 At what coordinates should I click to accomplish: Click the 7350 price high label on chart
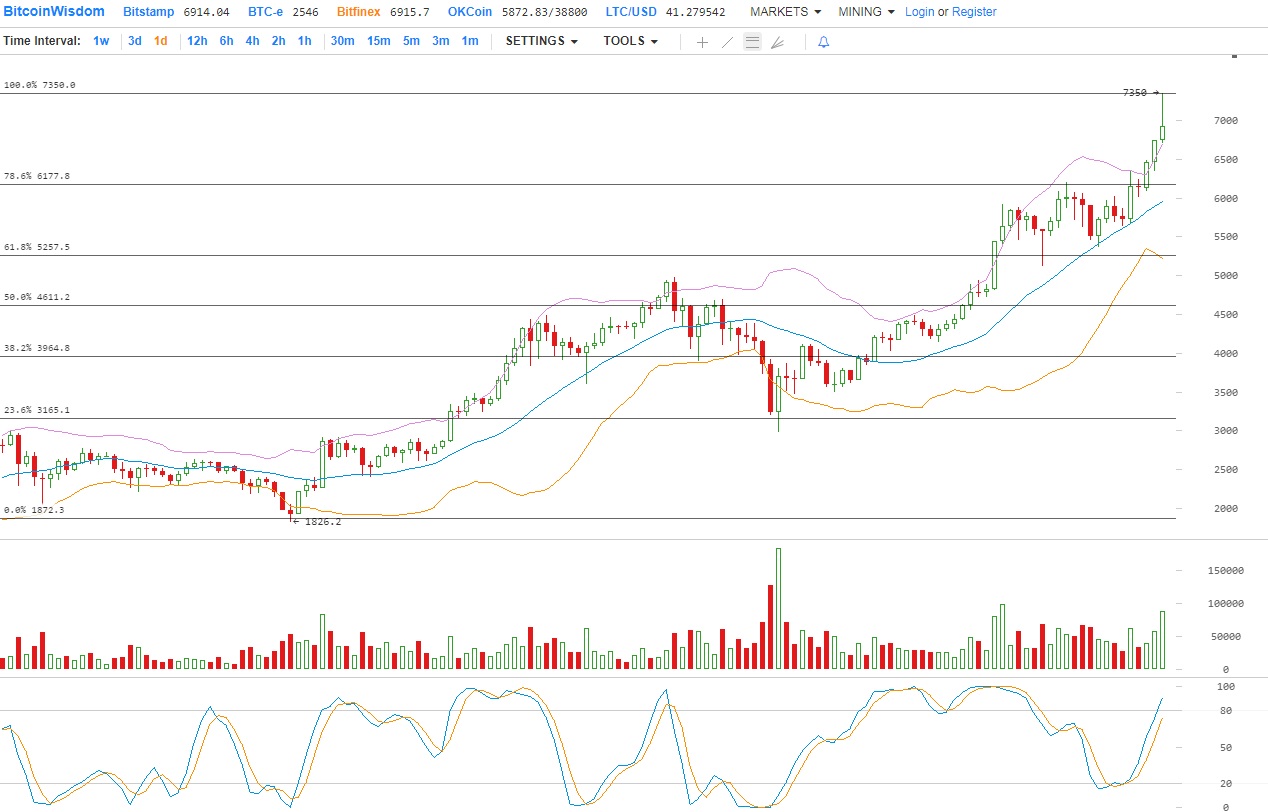coord(1135,93)
